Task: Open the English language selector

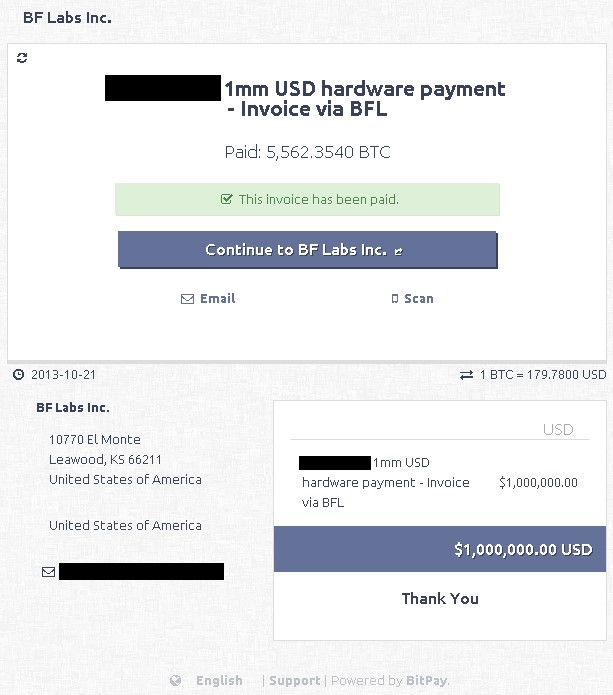Action: tap(219, 681)
